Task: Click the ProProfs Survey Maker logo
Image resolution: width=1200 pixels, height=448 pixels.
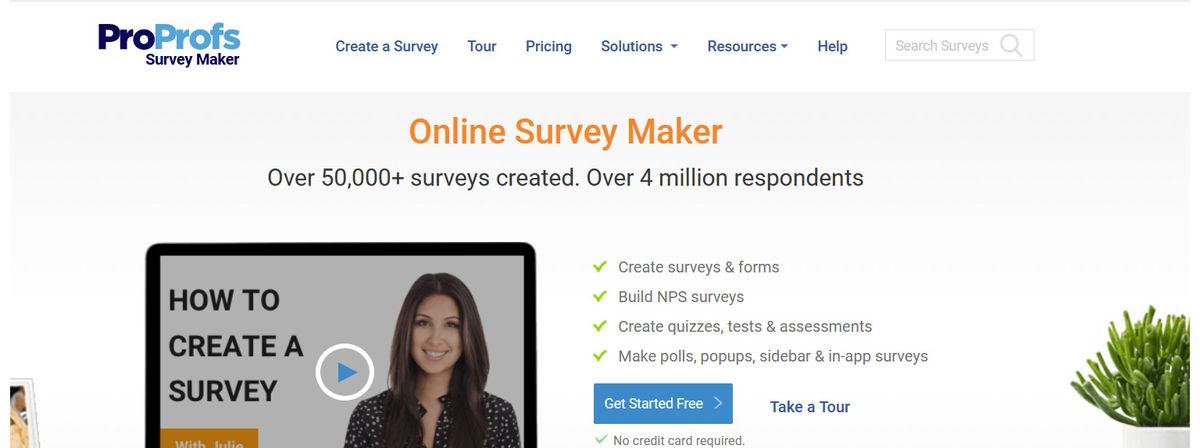Action: pyautogui.click(x=169, y=45)
